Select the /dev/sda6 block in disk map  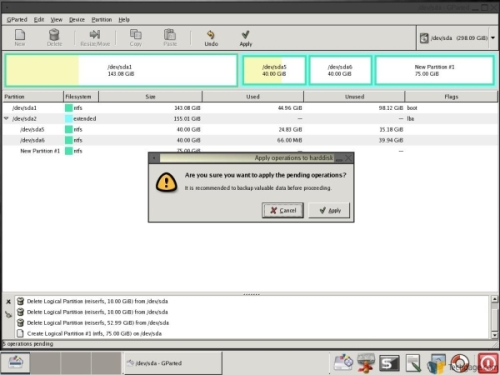coord(340,70)
